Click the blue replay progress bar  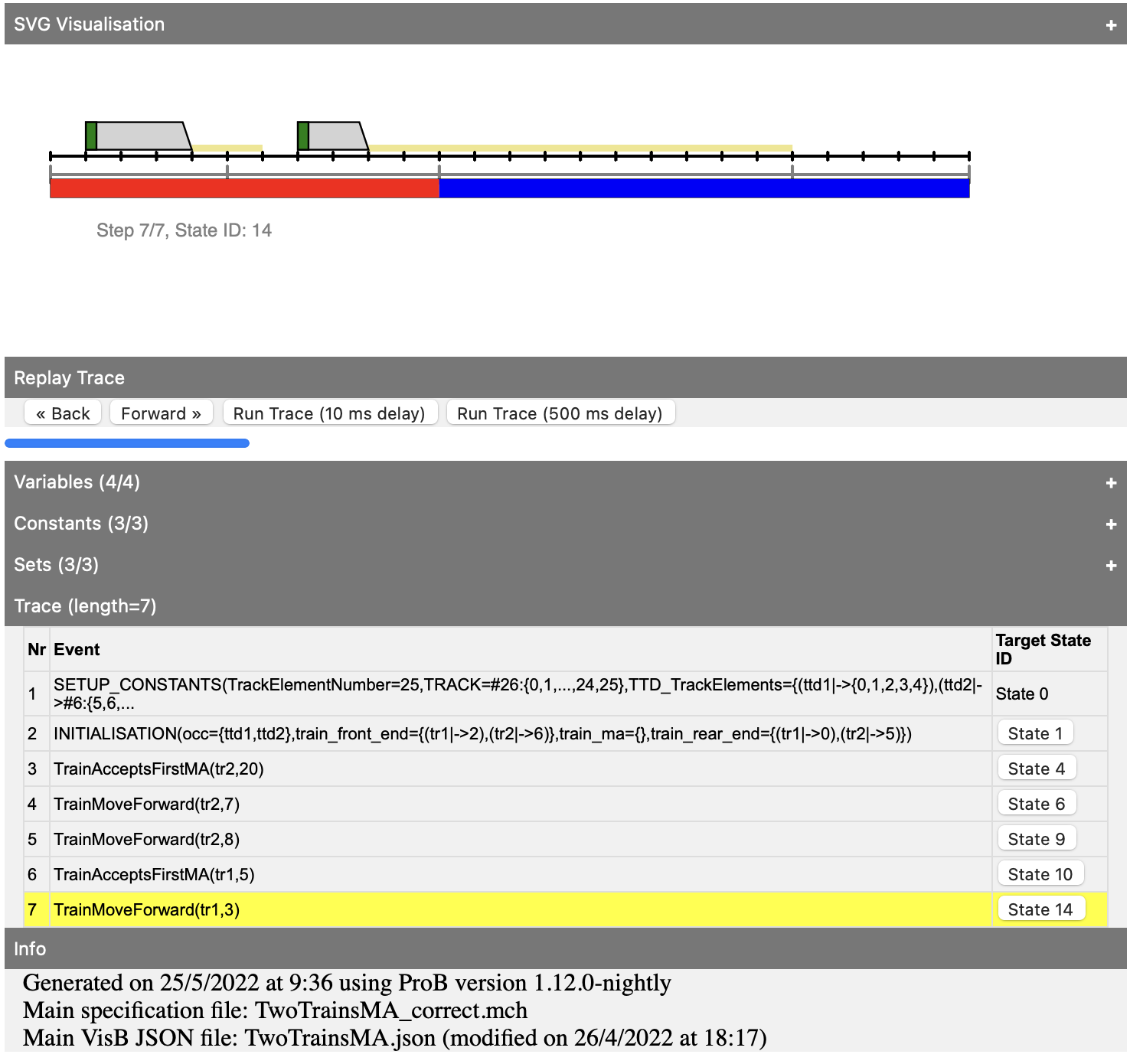(127, 443)
